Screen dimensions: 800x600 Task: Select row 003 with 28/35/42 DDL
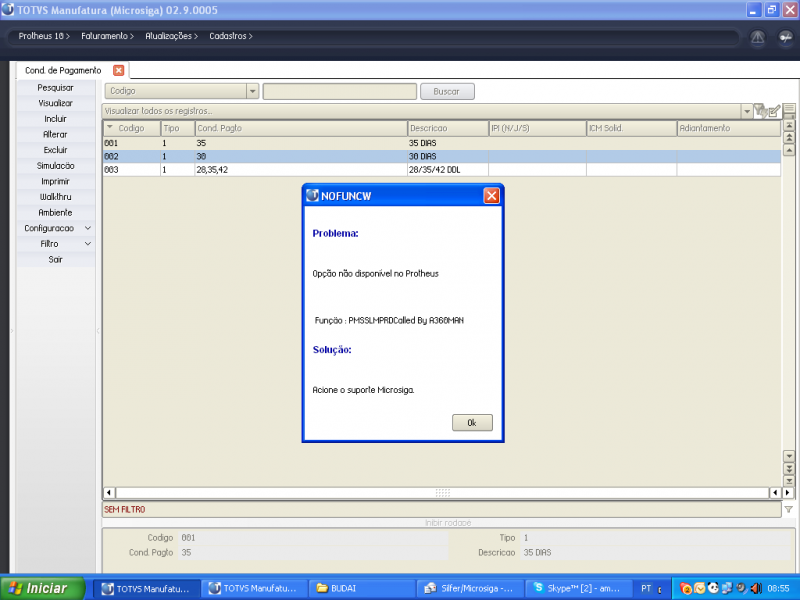coord(442,170)
